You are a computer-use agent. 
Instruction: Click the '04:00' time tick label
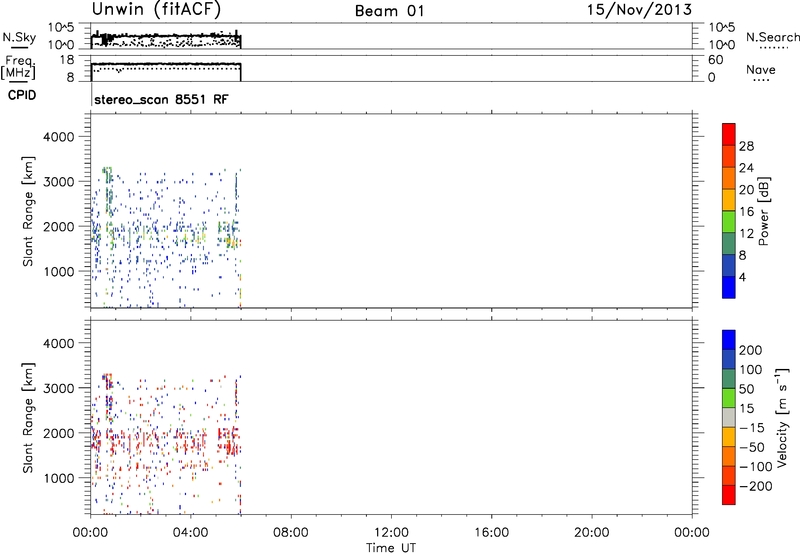pos(190,533)
